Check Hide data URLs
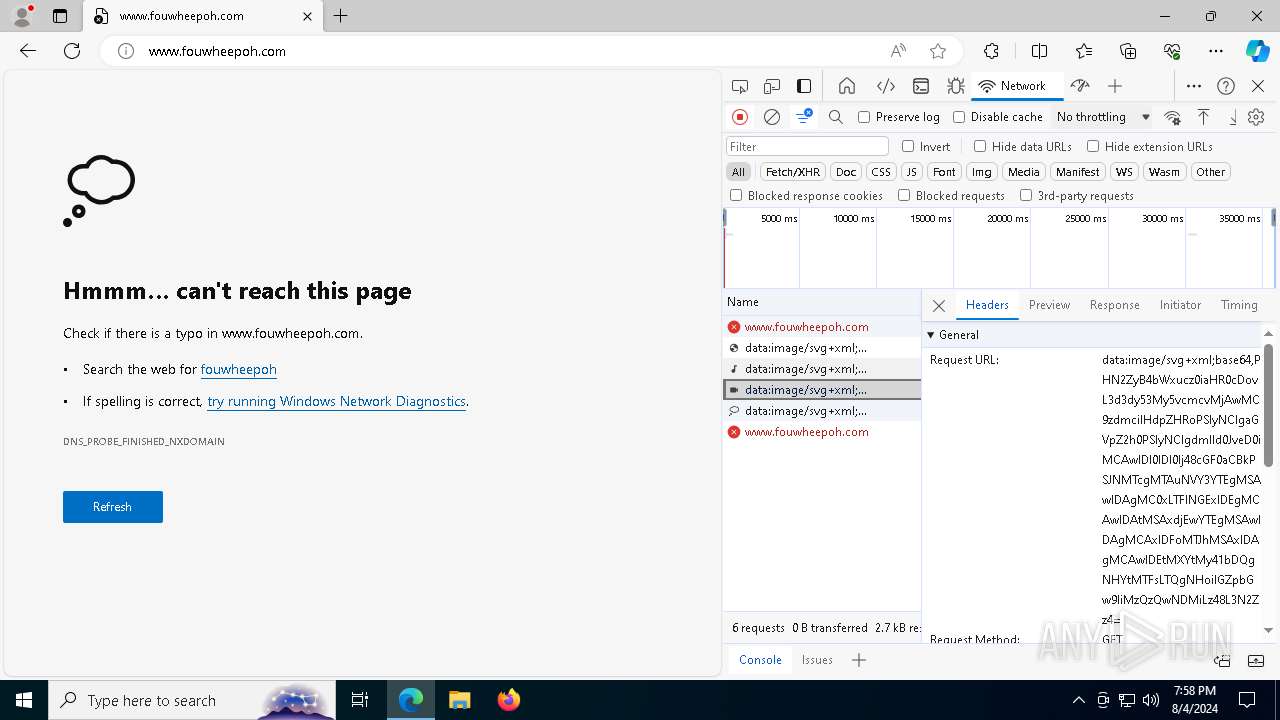 click(980, 146)
